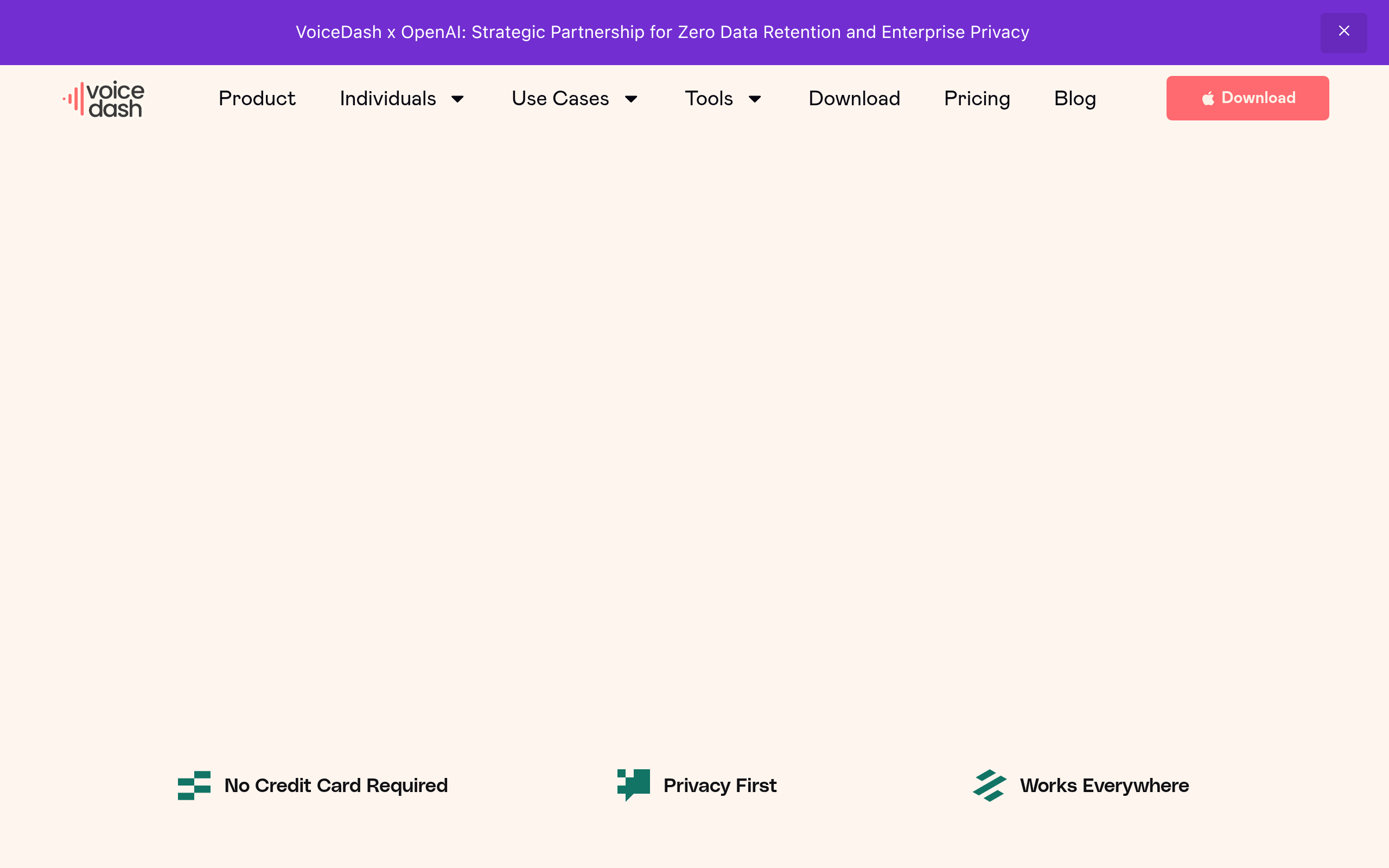
Task: Open the OpenAI partnership announcement link
Action: pyautogui.click(x=662, y=32)
